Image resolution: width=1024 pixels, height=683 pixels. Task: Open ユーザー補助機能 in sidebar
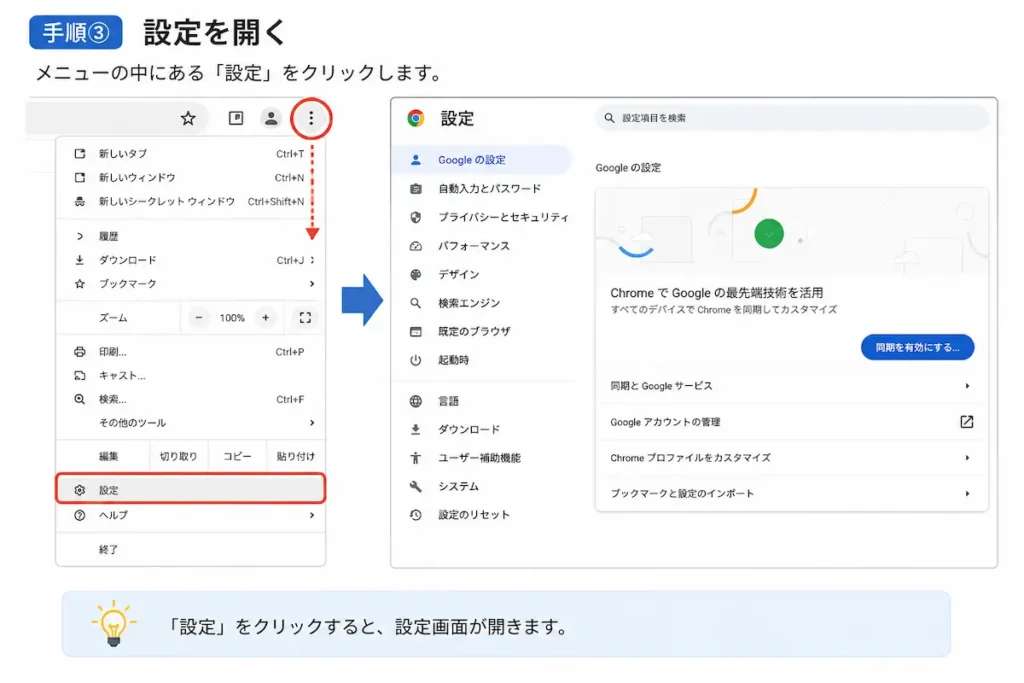[x=481, y=458]
